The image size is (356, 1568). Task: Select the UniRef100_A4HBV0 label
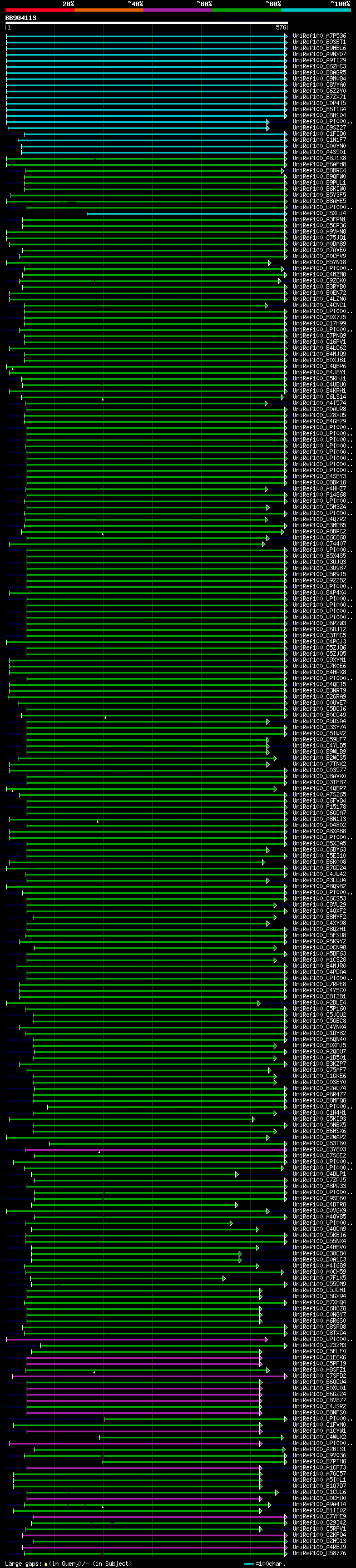click(319, 1248)
